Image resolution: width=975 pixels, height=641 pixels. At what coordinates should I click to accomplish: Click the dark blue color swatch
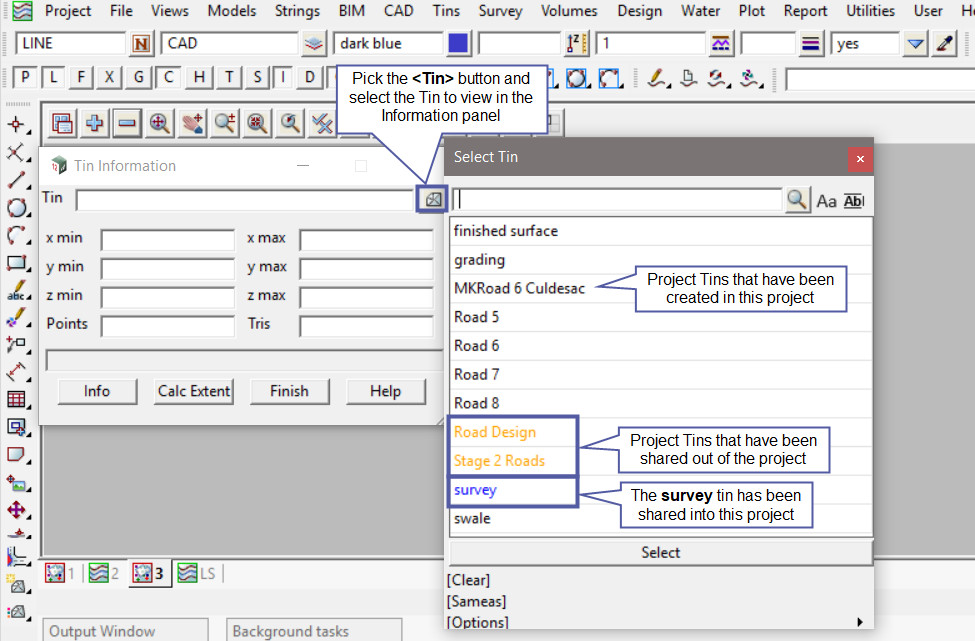click(458, 44)
